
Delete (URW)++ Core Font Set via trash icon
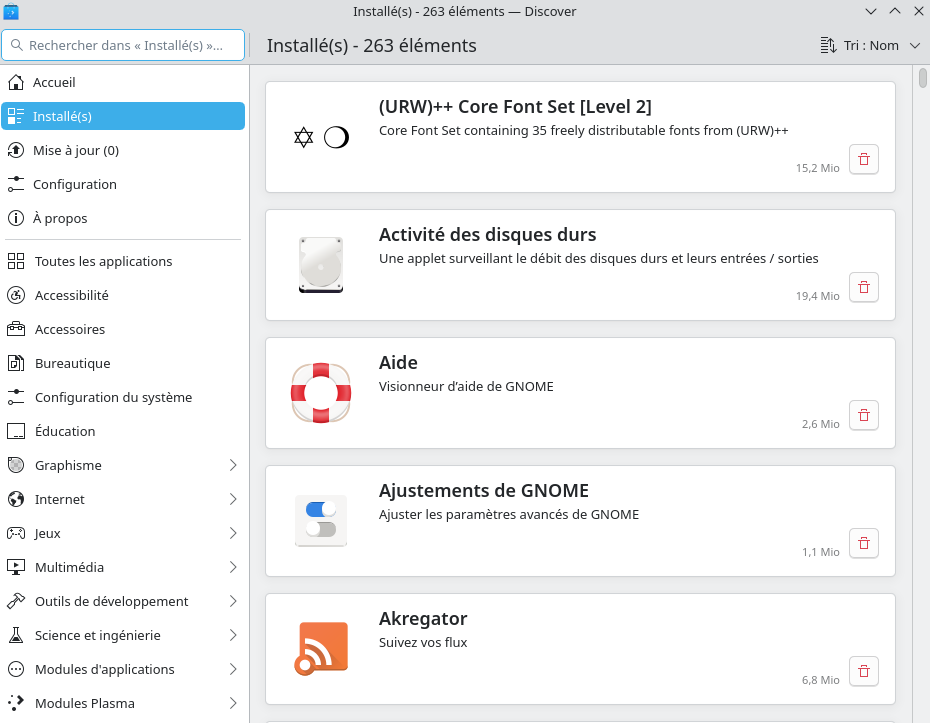[864, 159]
